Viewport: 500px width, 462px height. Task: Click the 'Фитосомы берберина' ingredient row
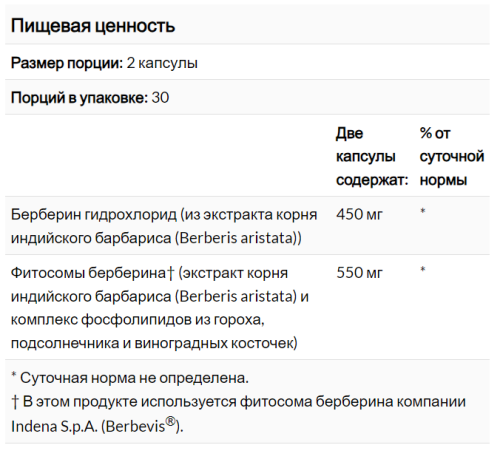coord(247,307)
